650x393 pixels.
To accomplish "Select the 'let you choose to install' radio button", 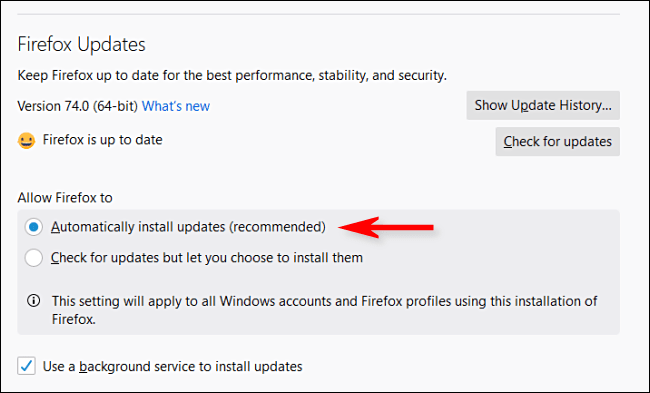I will (x=34, y=258).
